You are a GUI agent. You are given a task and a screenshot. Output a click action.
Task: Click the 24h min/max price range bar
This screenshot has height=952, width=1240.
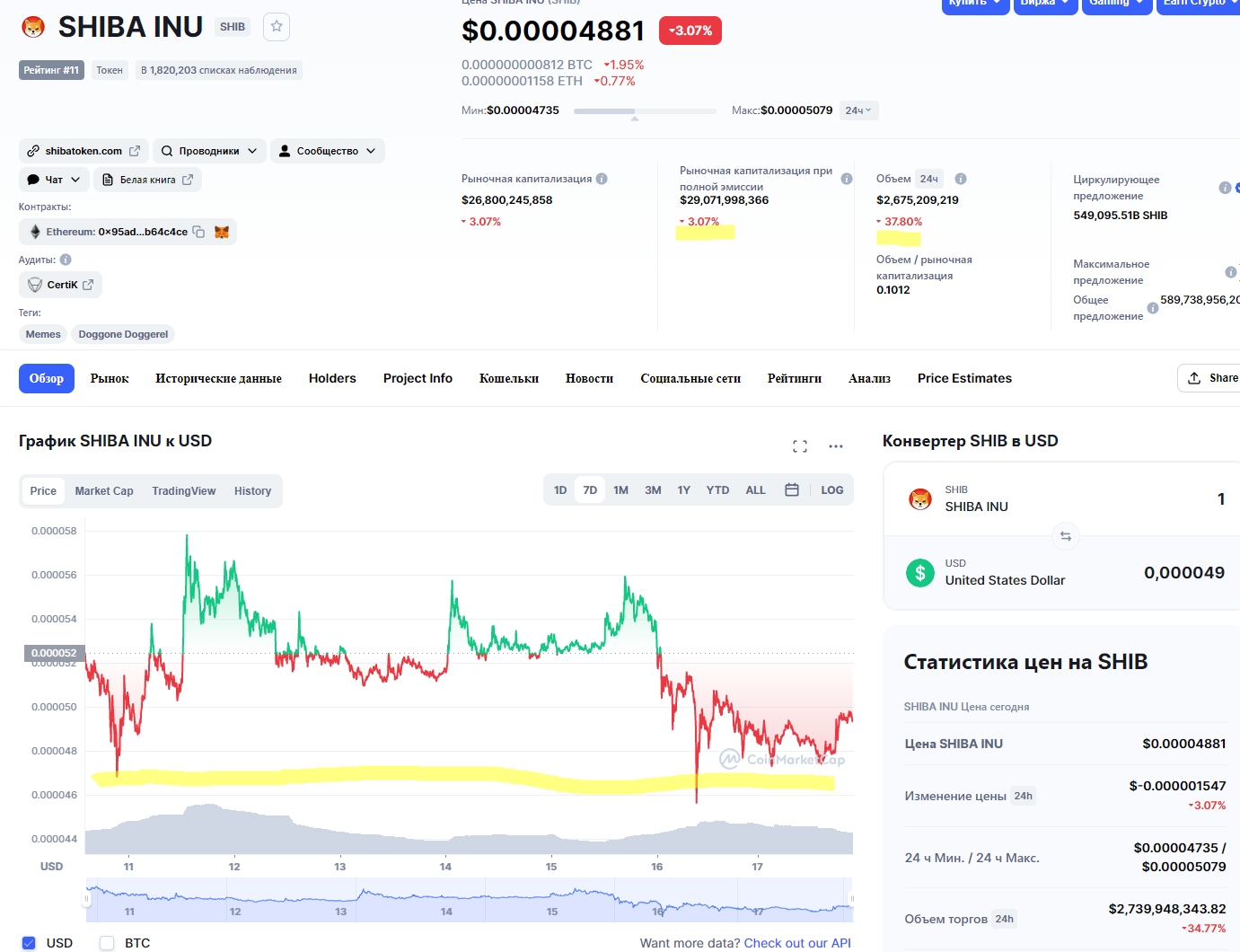coord(645,111)
